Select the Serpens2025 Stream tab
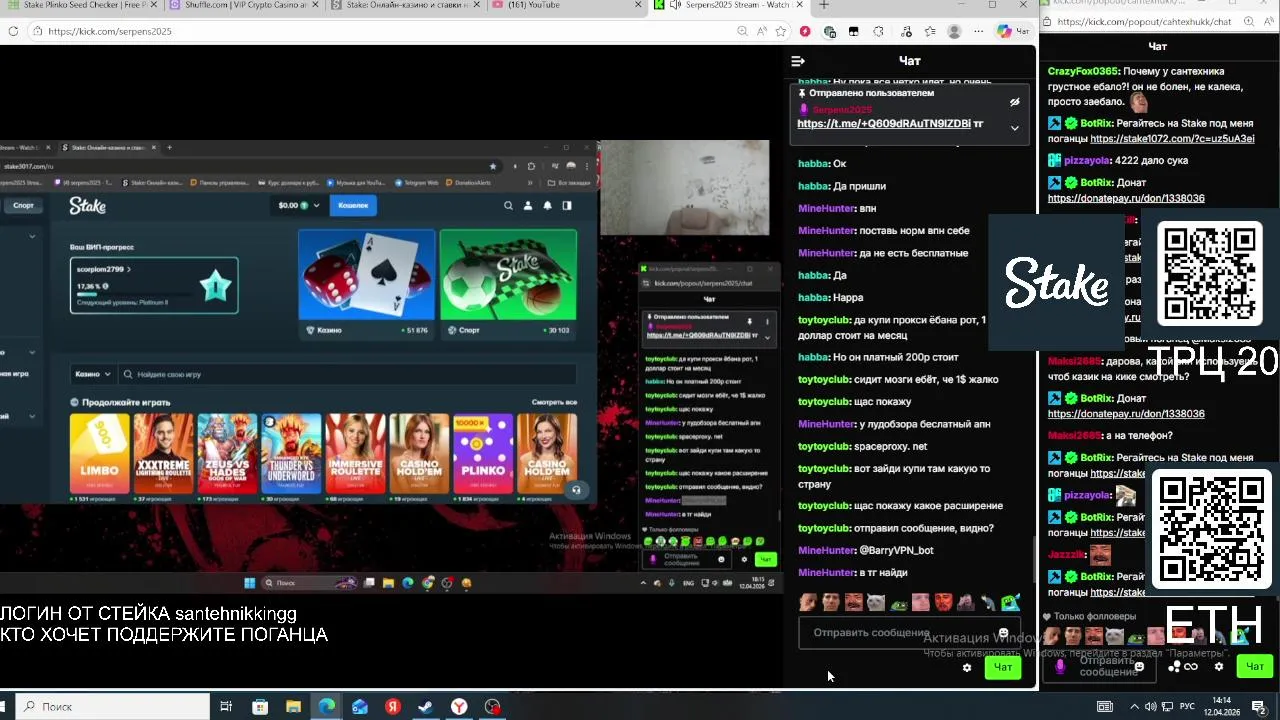Image resolution: width=1280 pixels, height=720 pixels. click(728, 5)
